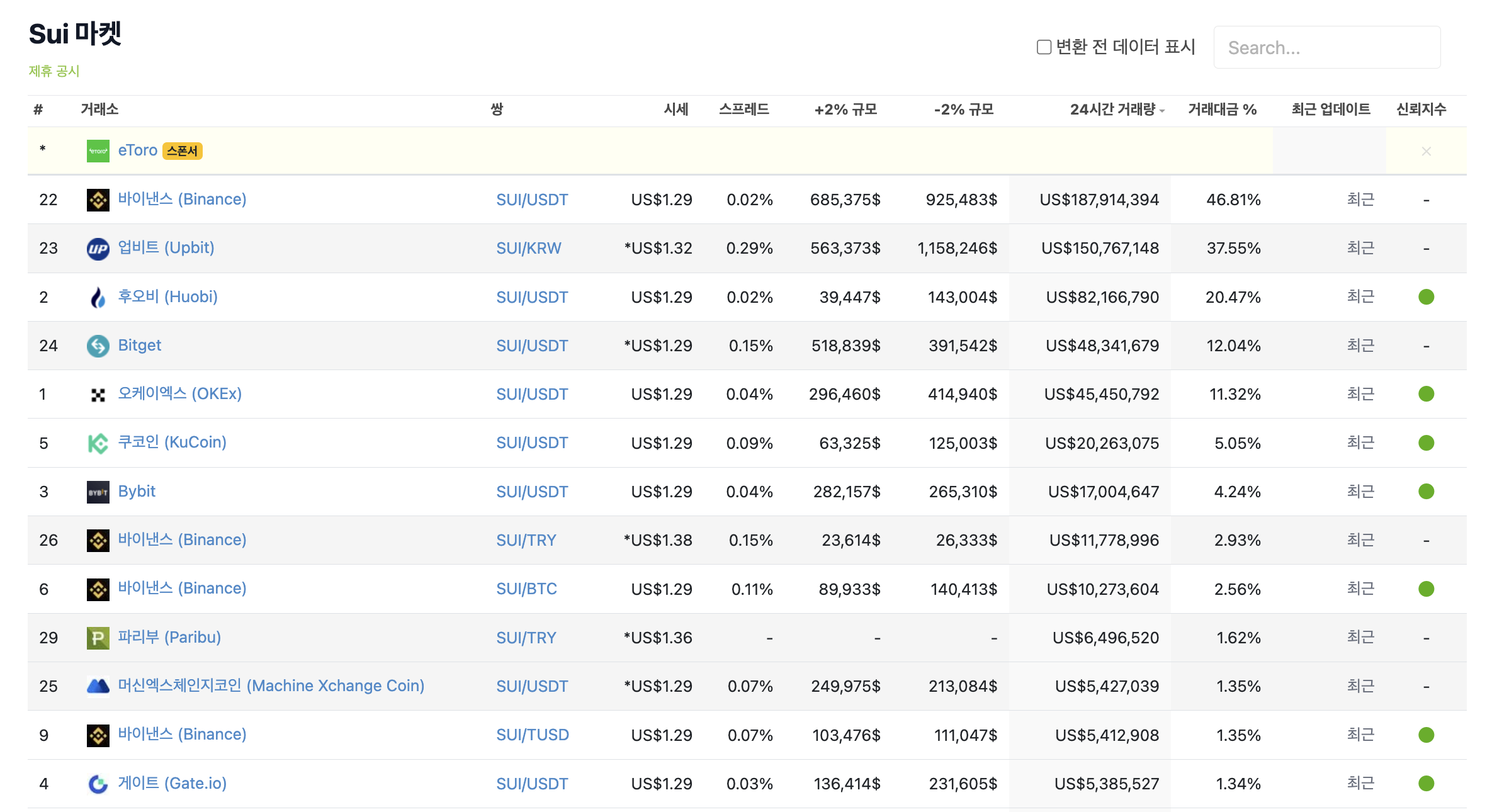The width and height of the screenshot is (1492, 812).
Task: Focus the Search input field
Action: [x=1326, y=48]
